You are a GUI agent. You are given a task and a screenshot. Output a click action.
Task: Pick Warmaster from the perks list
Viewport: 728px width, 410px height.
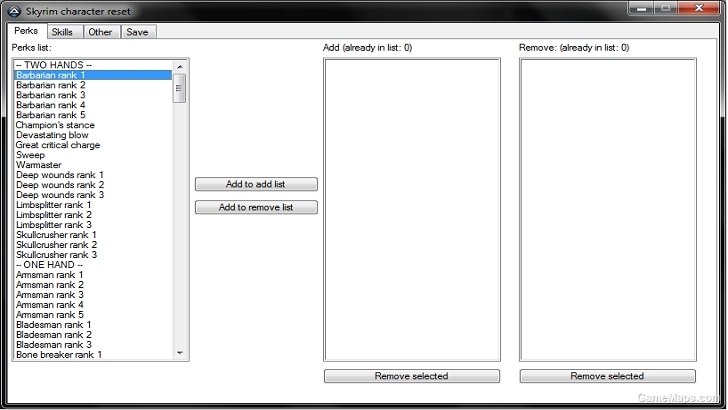click(x=39, y=165)
